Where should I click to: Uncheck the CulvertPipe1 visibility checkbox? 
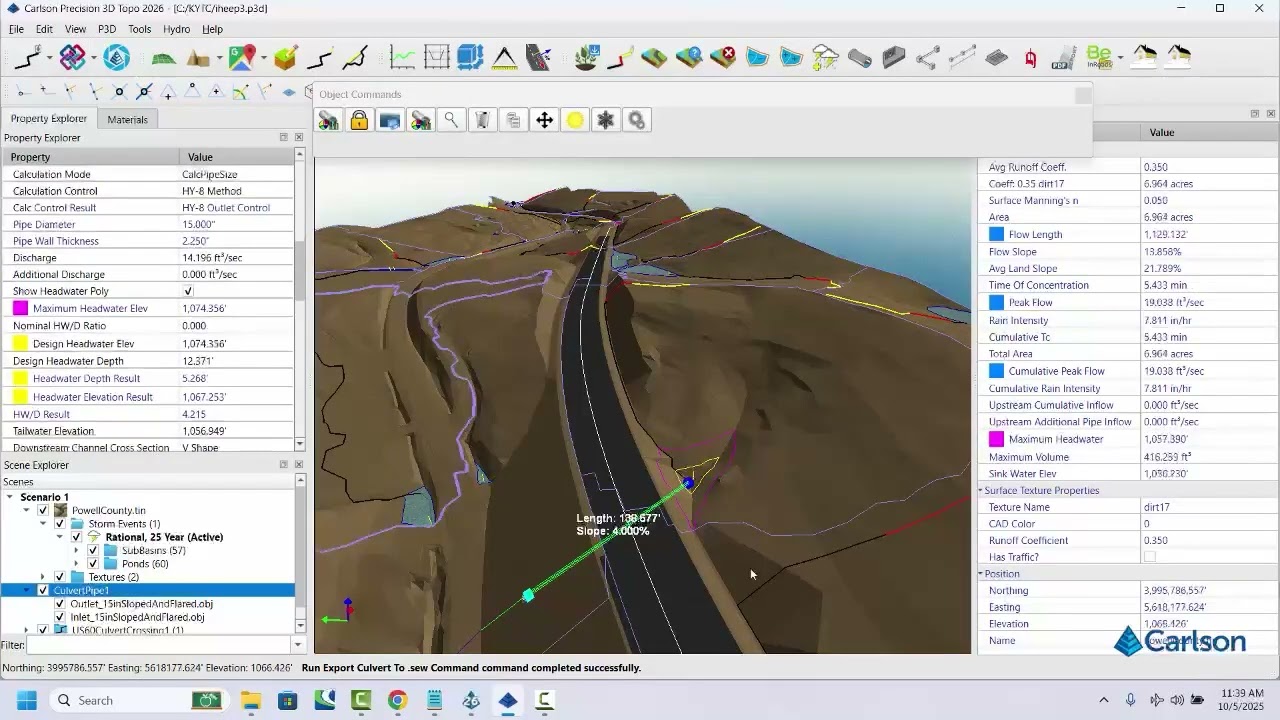[x=43, y=591]
